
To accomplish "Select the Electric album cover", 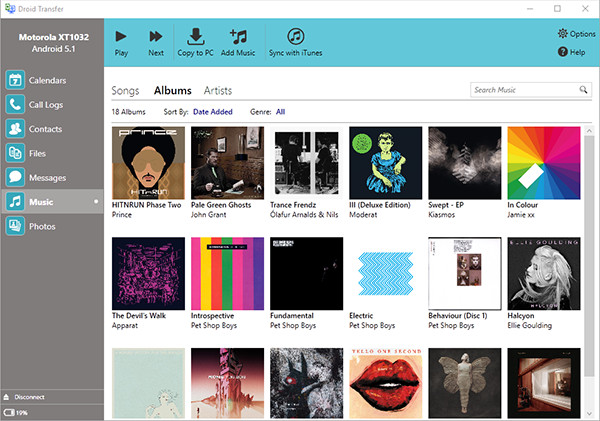I will [x=386, y=274].
